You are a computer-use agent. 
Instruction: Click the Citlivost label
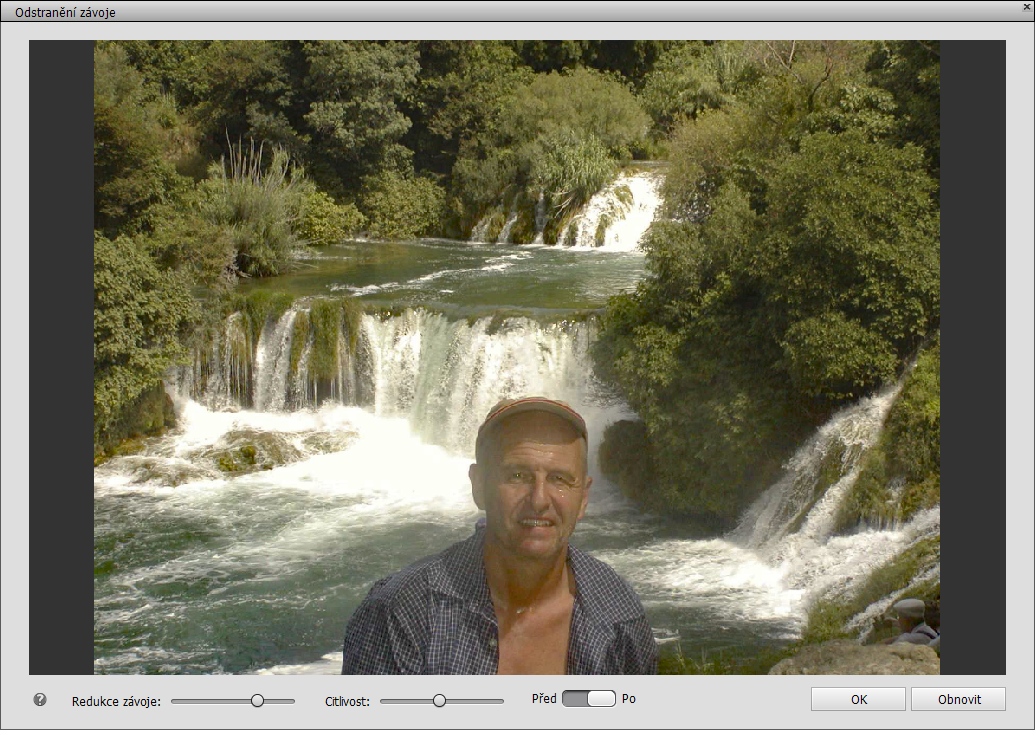pyautogui.click(x=347, y=701)
